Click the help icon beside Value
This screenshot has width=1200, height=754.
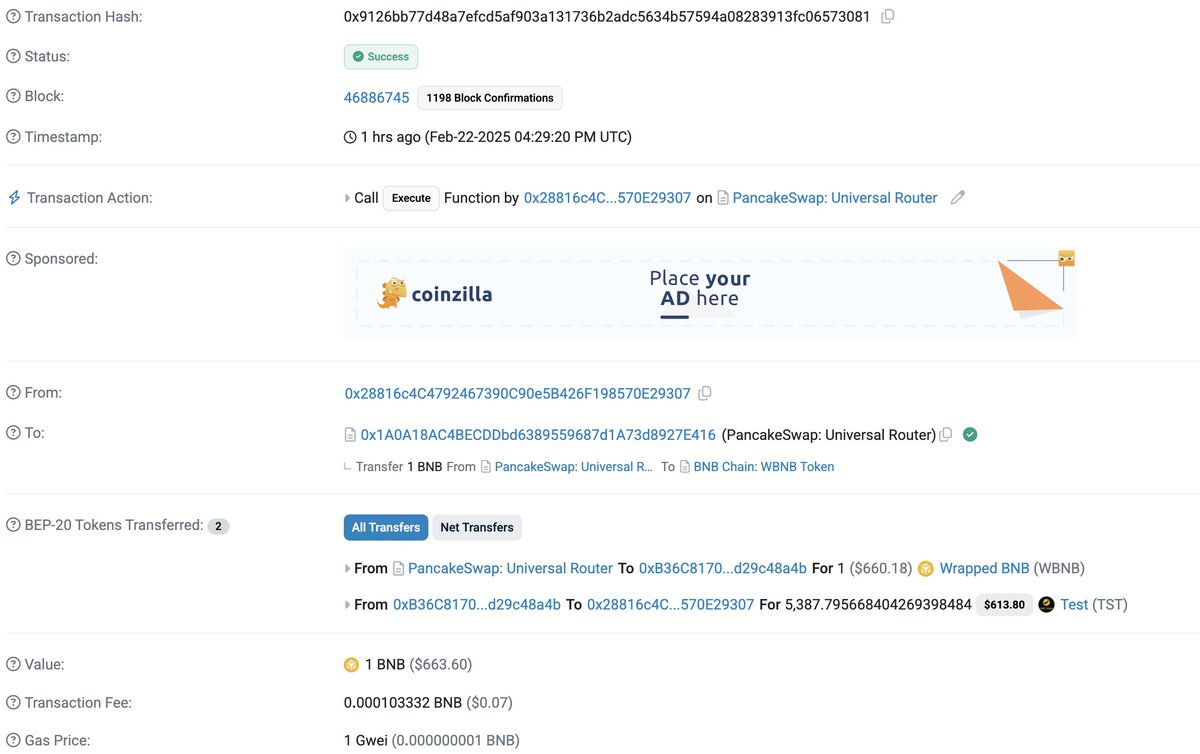(13, 664)
